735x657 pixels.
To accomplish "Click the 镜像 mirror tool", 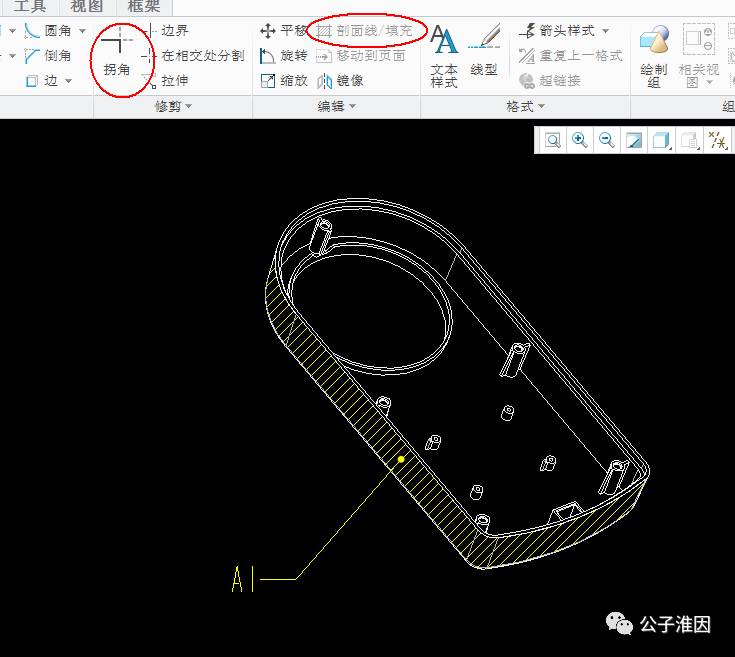I will 340,81.
